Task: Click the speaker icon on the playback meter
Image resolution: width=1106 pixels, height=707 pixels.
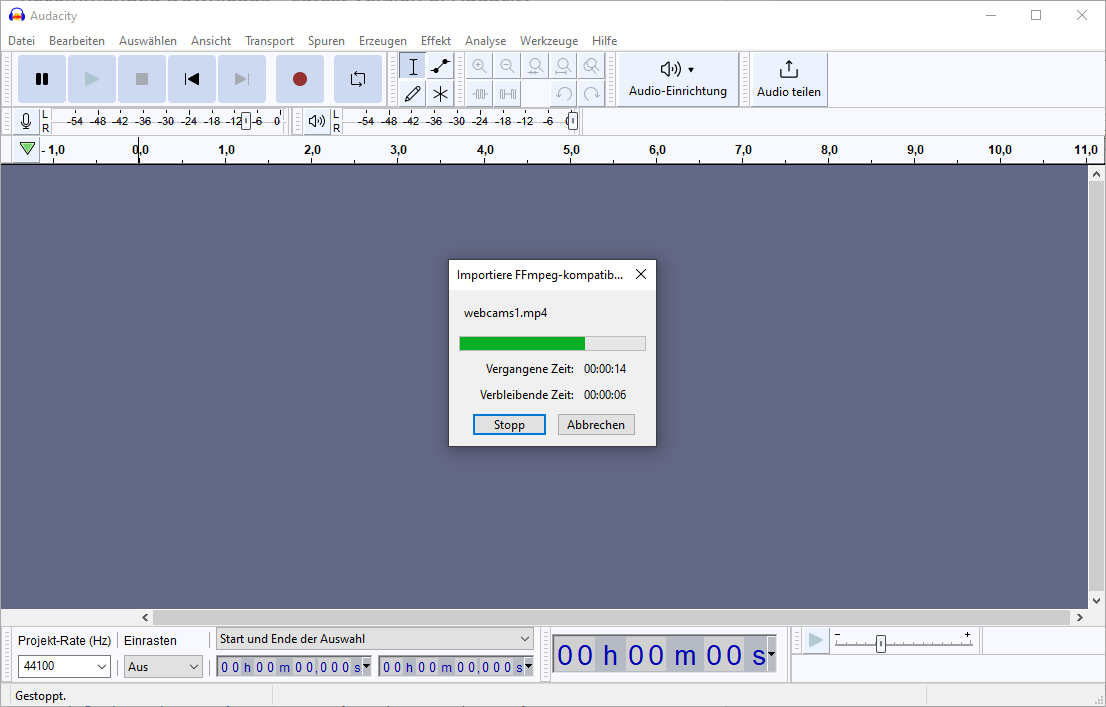Action: click(316, 121)
